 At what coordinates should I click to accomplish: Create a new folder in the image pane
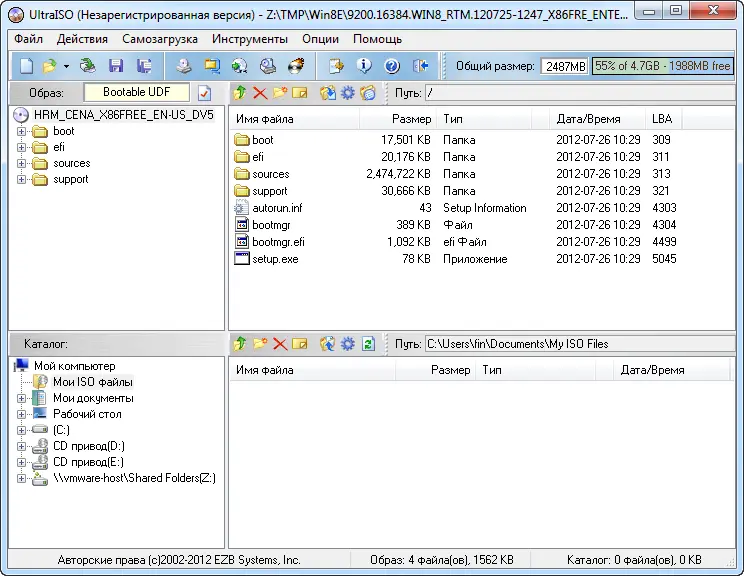tap(280, 93)
